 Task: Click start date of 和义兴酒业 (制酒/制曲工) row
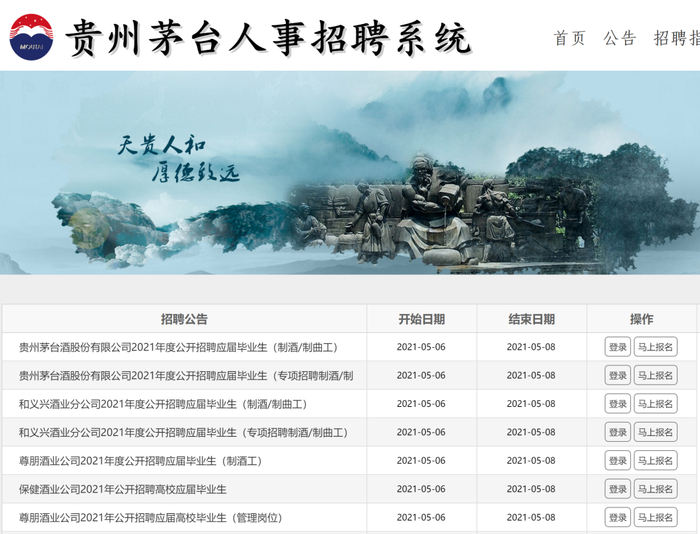click(x=421, y=404)
